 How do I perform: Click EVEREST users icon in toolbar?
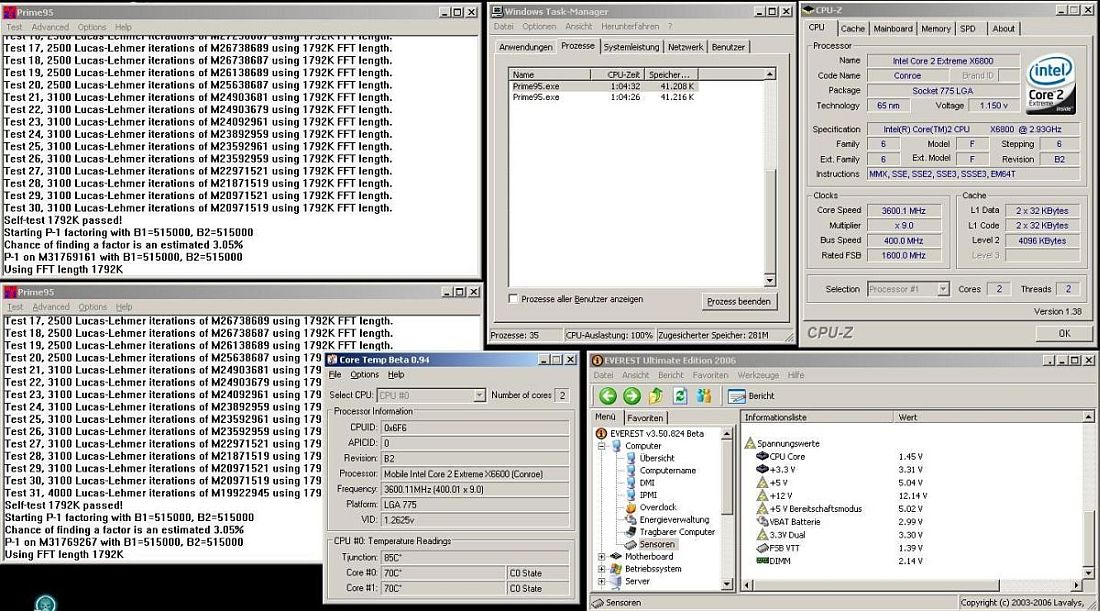coord(704,396)
